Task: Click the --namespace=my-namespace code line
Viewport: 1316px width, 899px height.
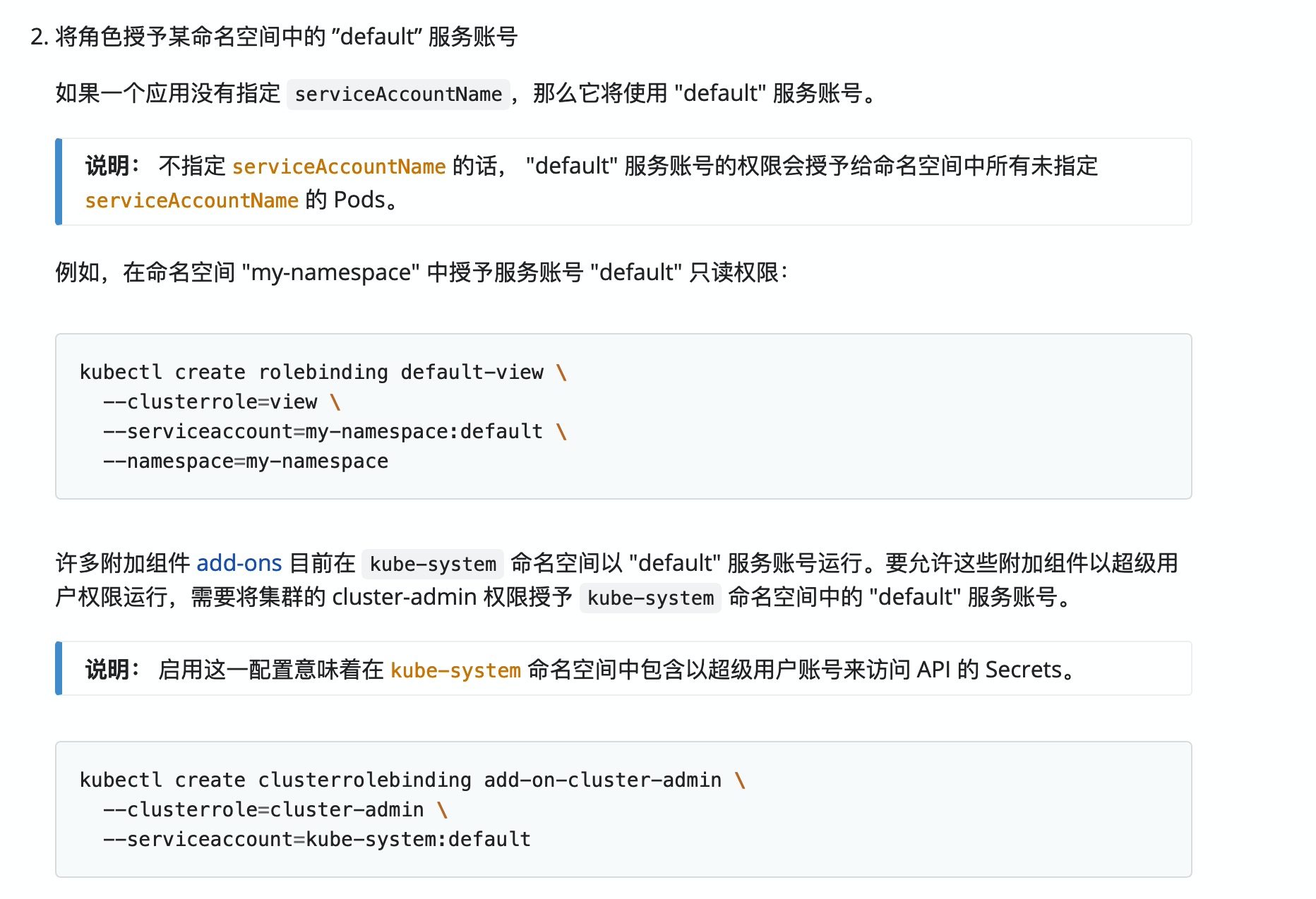Action: coord(246,461)
